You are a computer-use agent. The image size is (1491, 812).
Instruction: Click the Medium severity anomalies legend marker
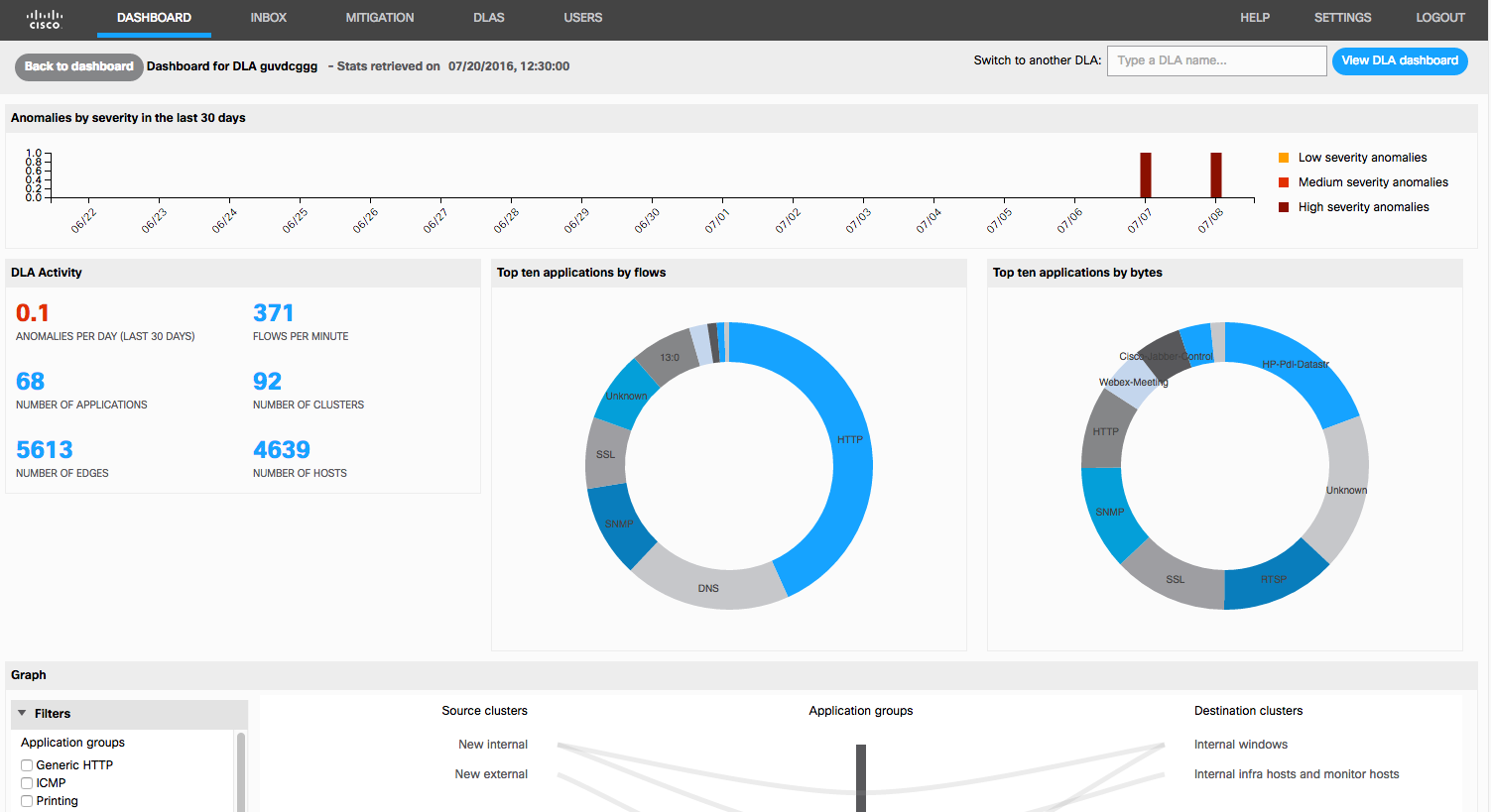tap(1284, 182)
